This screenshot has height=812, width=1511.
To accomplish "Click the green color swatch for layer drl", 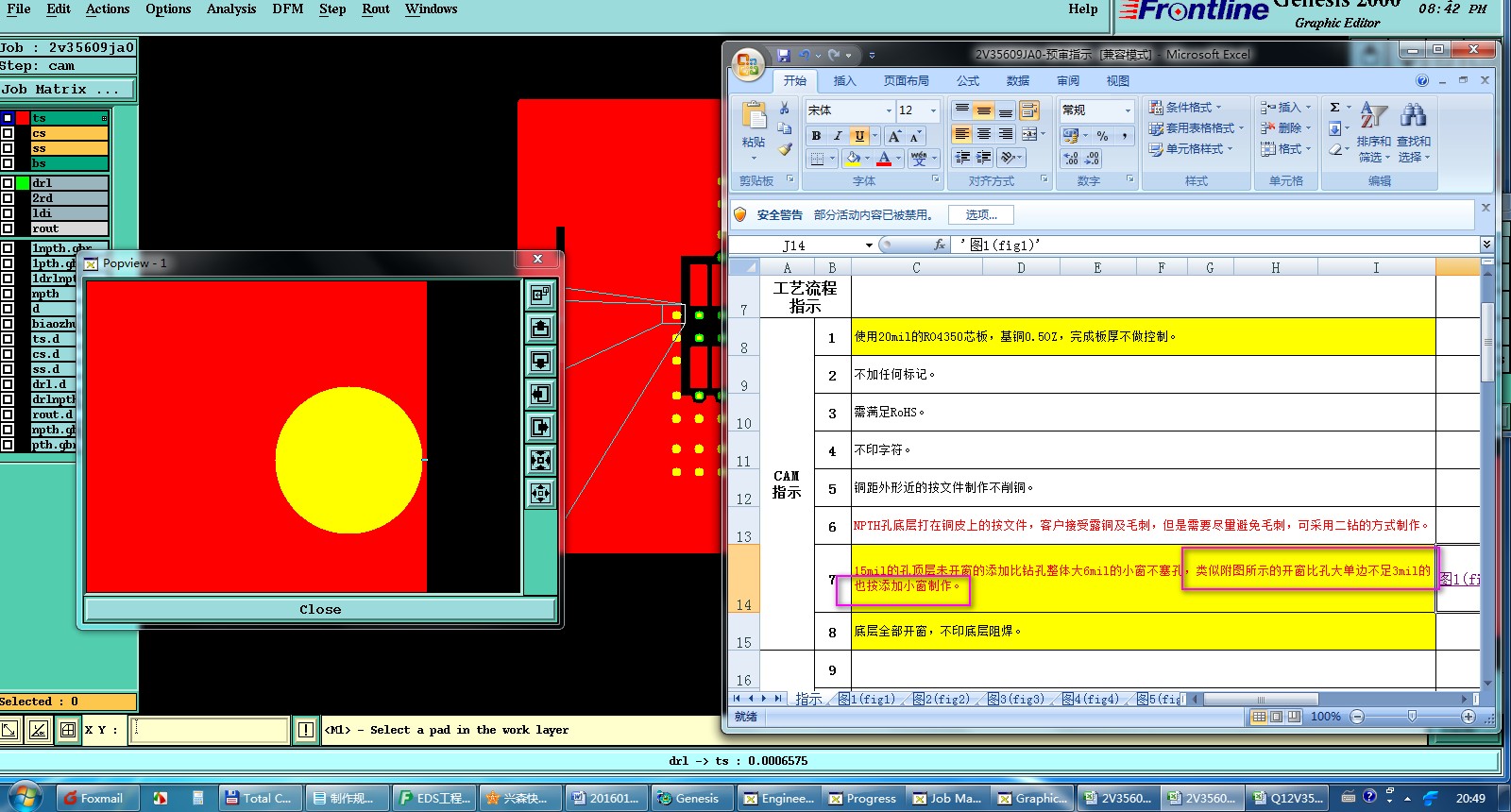I will [x=23, y=183].
